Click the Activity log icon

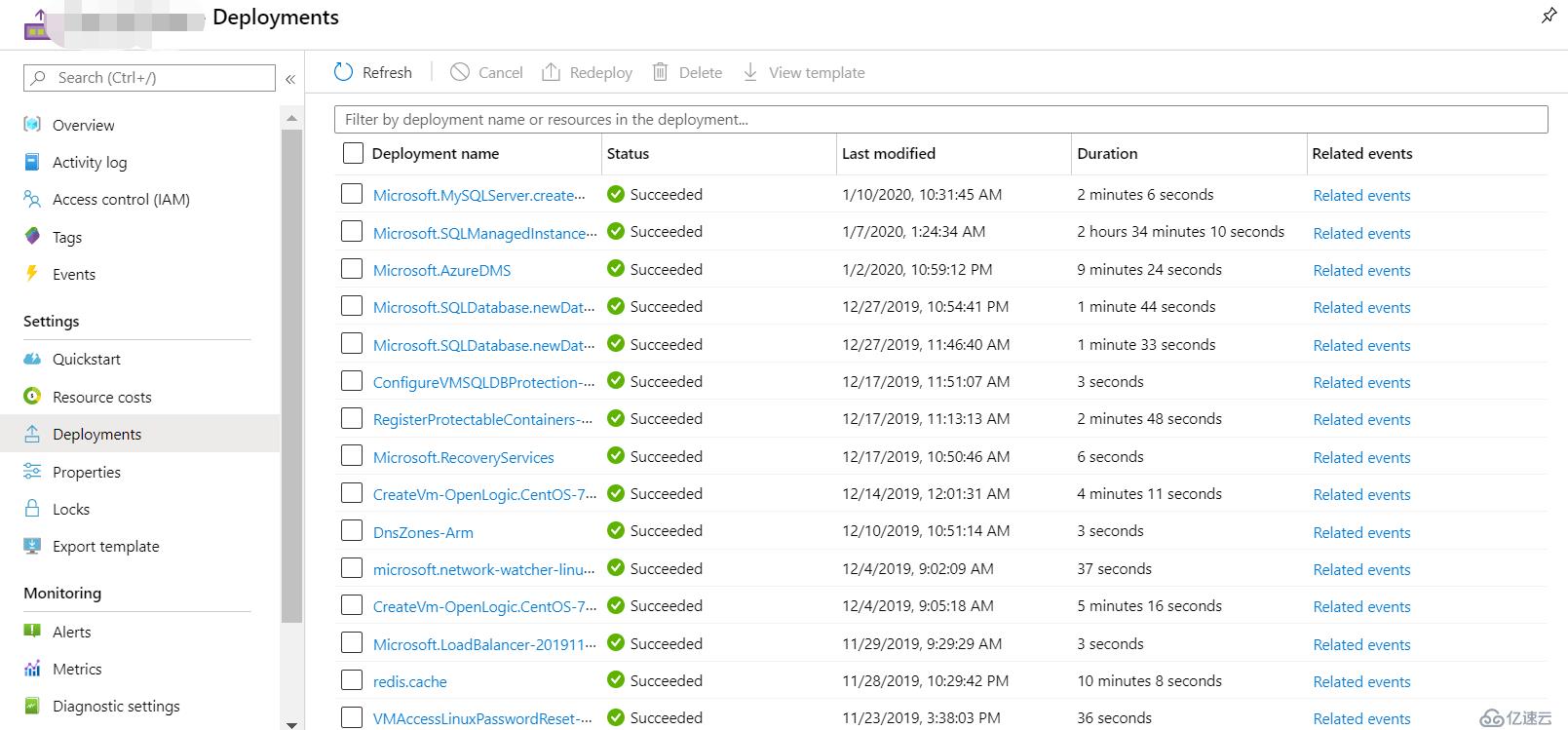(32, 162)
